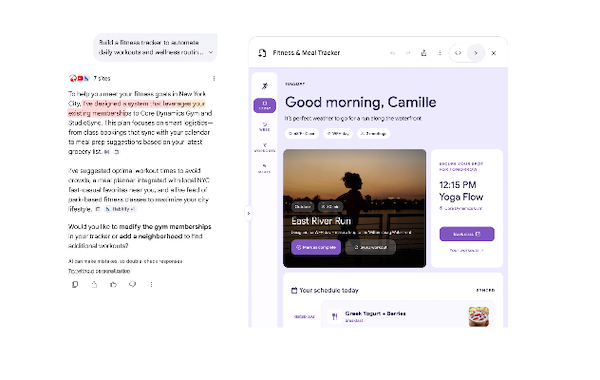Click the East River Run photo card
Image resolution: width=600 pixels, height=380 pixels.
point(354,209)
